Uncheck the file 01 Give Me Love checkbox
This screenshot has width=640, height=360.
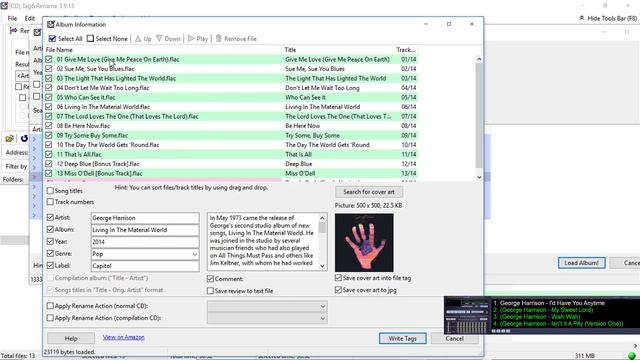point(49,59)
